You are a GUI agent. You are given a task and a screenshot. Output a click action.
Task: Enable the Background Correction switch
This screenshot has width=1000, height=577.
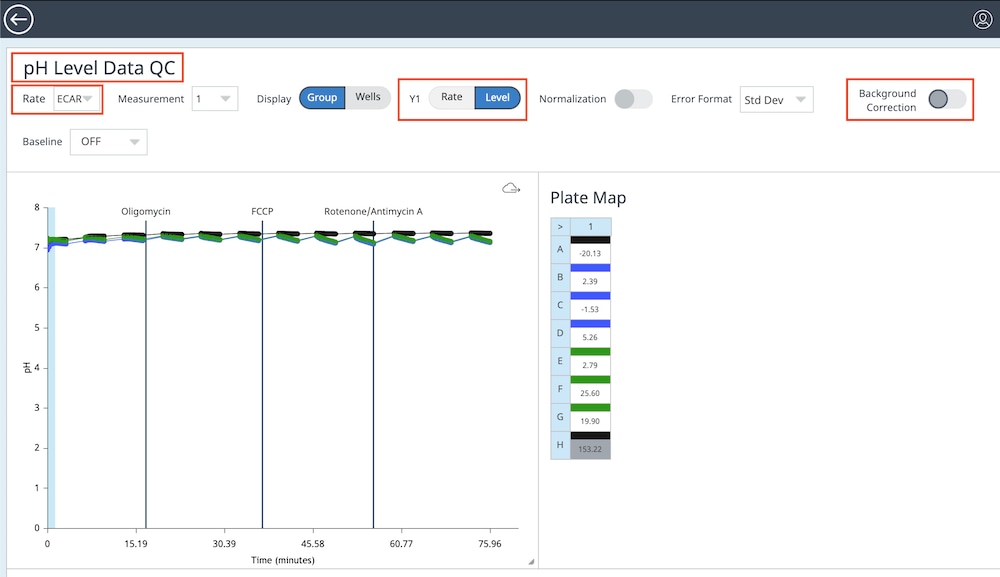[946, 99]
